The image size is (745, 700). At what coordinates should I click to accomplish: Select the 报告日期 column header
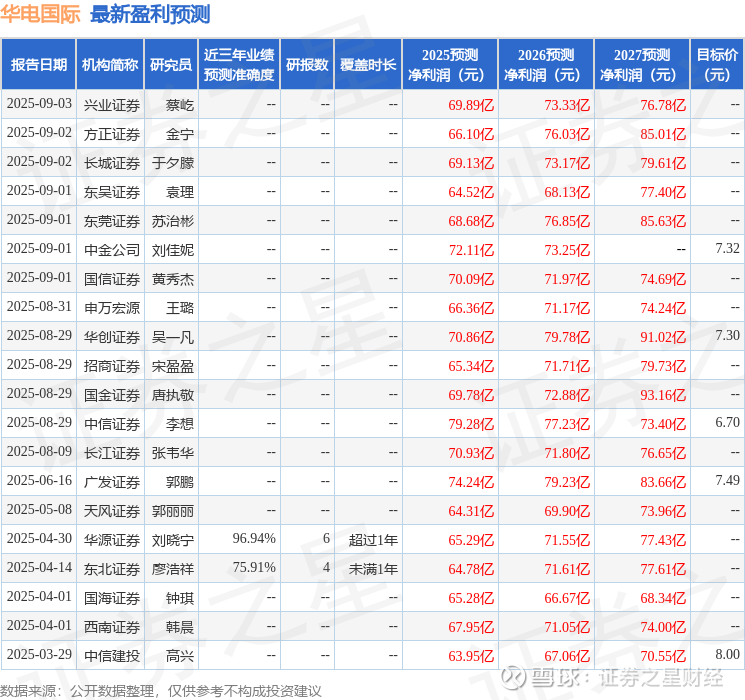pyautogui.click(x=38, y=65)
